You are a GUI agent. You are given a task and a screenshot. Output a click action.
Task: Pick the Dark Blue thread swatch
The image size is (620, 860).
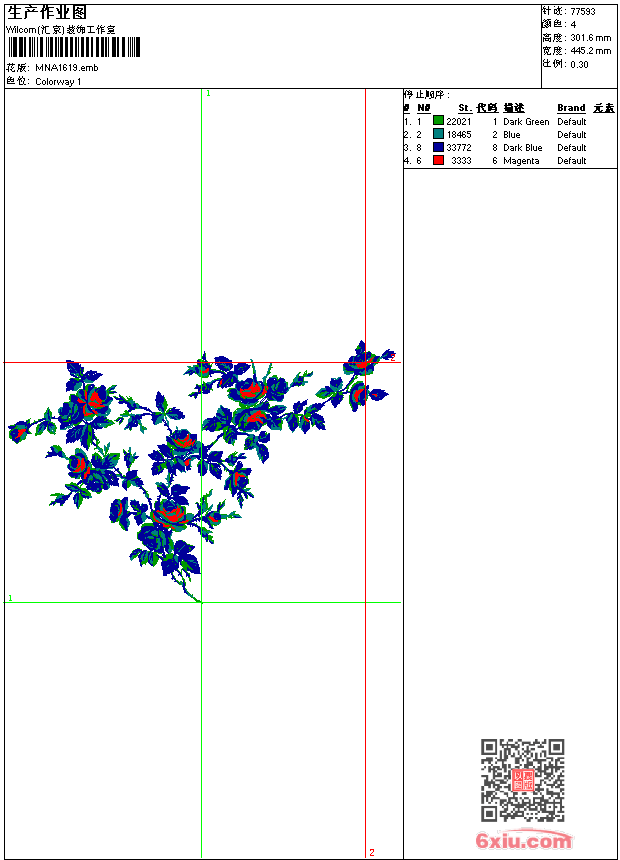(x=438, y=147)
